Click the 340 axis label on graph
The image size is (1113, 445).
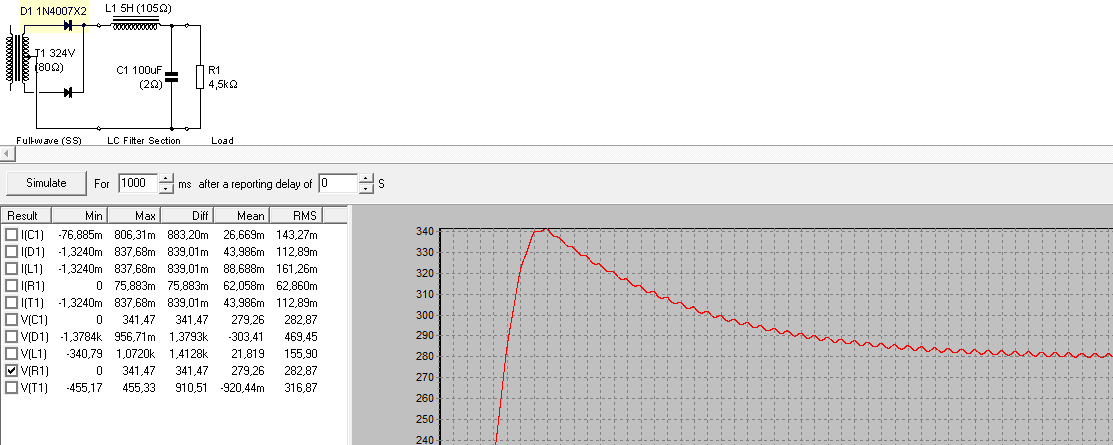pyautogui.click(x=424, y=231)
